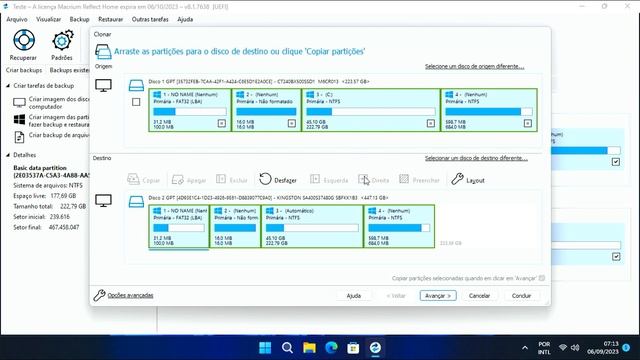Toggle upper checkbox in background window right edge
Screen dimensions: 640x360
tap(616, 162)
